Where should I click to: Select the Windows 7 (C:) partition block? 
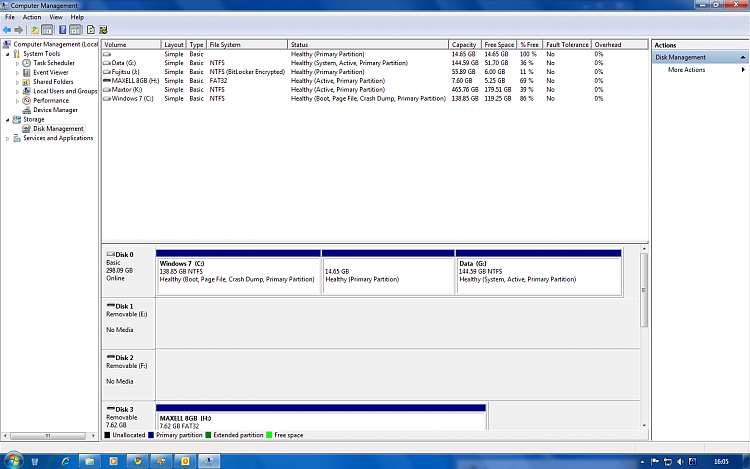(238, 272)
